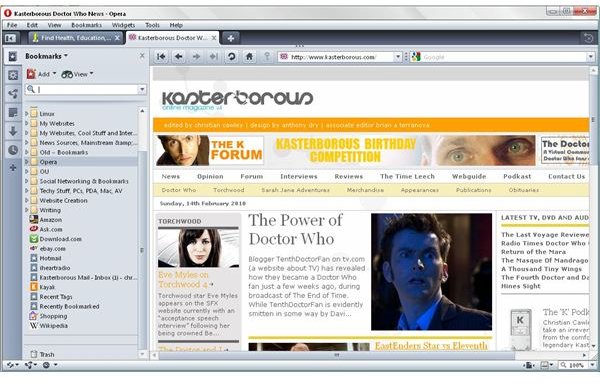Open the address bar dropdown arrow
The width and height of the screenshot is (600, 386).
pos(398,57)
